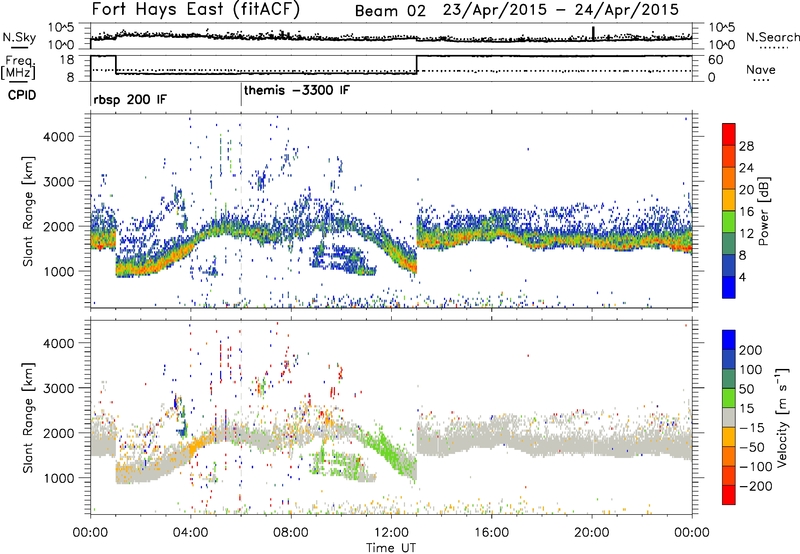This screenshot has height=554, width=800.
Task: Click the dark blue 4–8 dB power segment
Action: 729,266
